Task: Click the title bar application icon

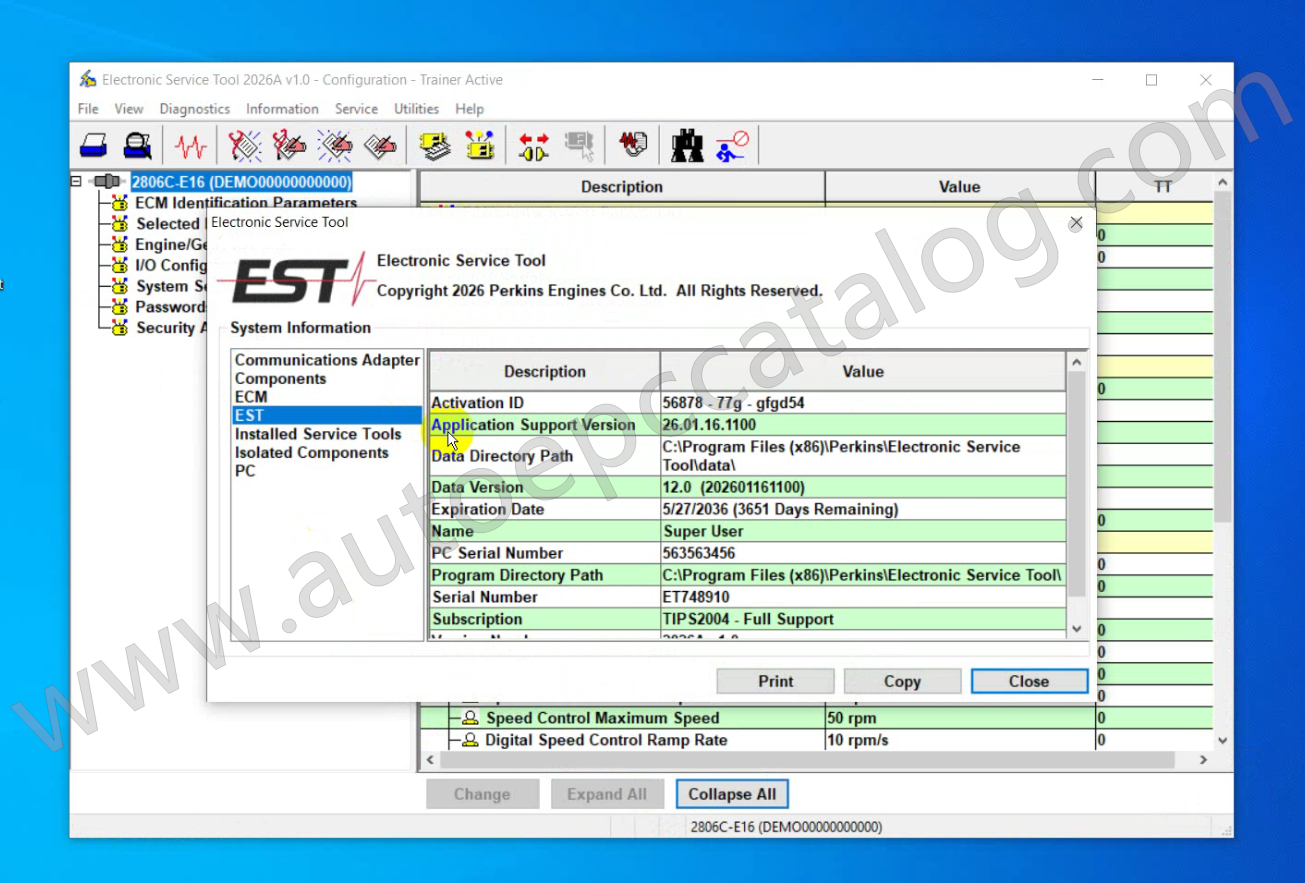Action: [88, 80]
